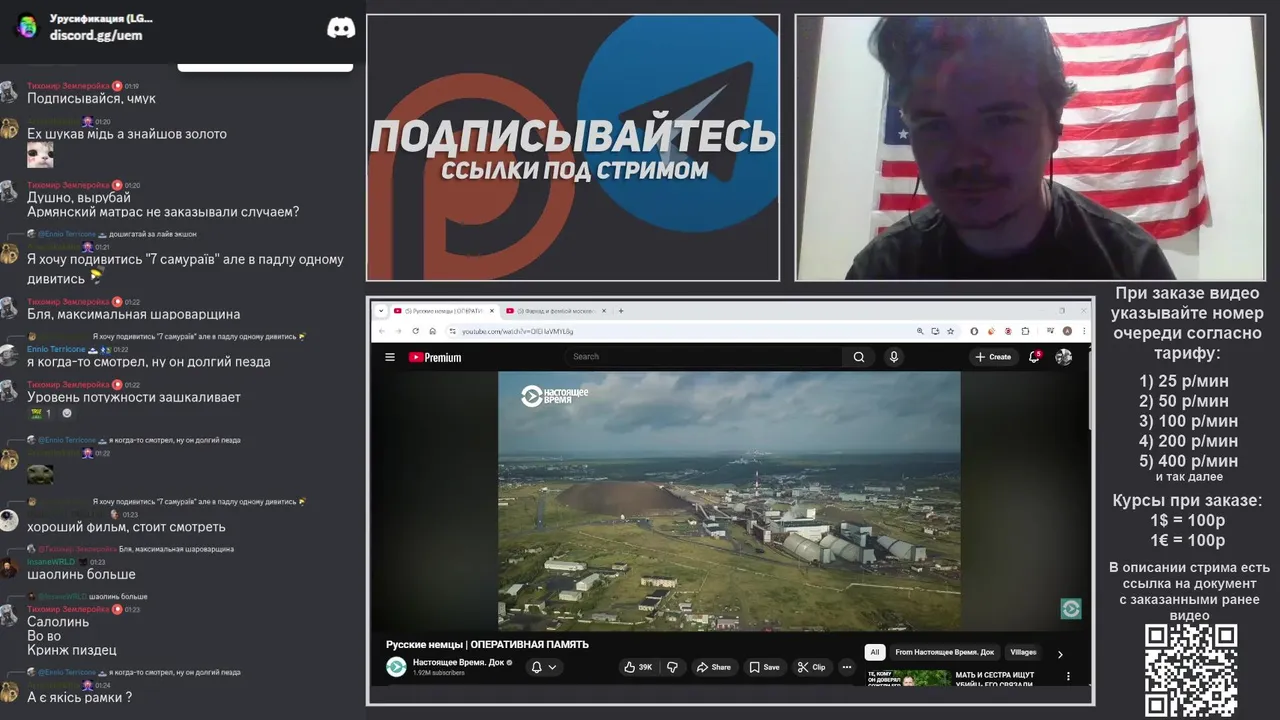
Task: Click exchange rate text 1$ = 100р
Action: pyautogui.click(x=1187, y=520)
